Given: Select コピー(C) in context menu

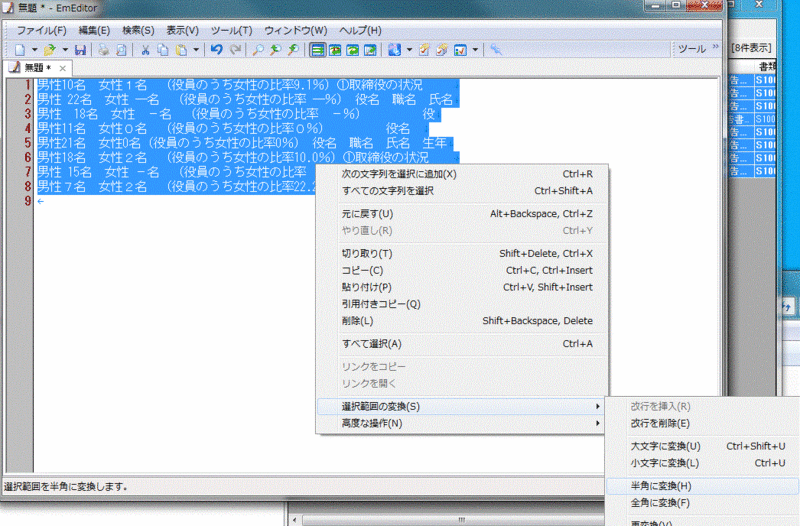Looking at the screenshot, I should (462, 270).
